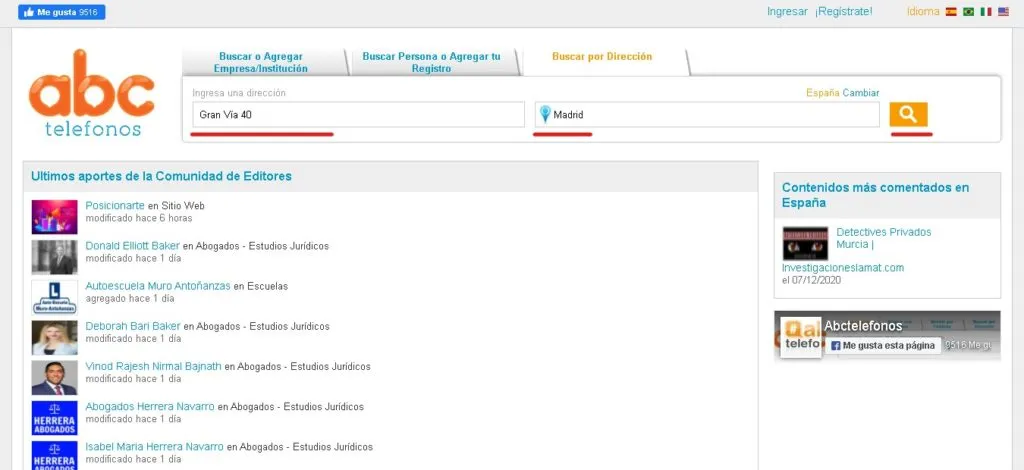This screenshot has width=1024, height=470.
Task: Select the Buscar por Dirección tab
Action: tap(602, 57)
